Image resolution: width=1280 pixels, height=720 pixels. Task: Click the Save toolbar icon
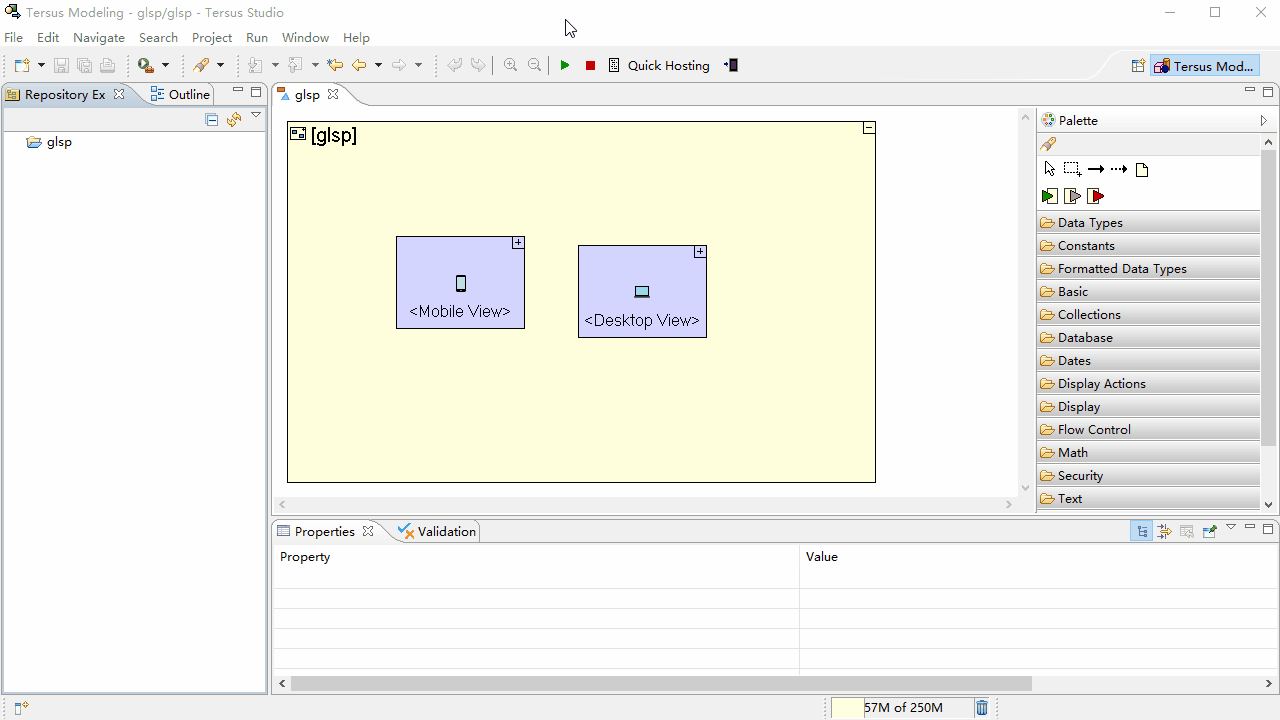click(61, 65)
